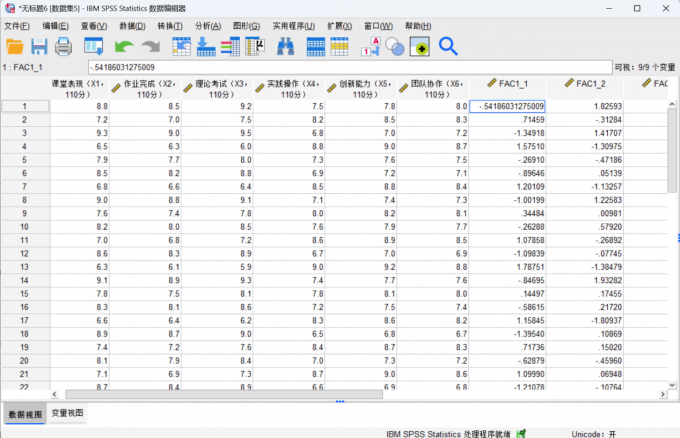Viewport: 680px width, 438px height.
Task: Save the dataset with the floppy disk icon
Action: pyautogui.click(x=39, y=46)
